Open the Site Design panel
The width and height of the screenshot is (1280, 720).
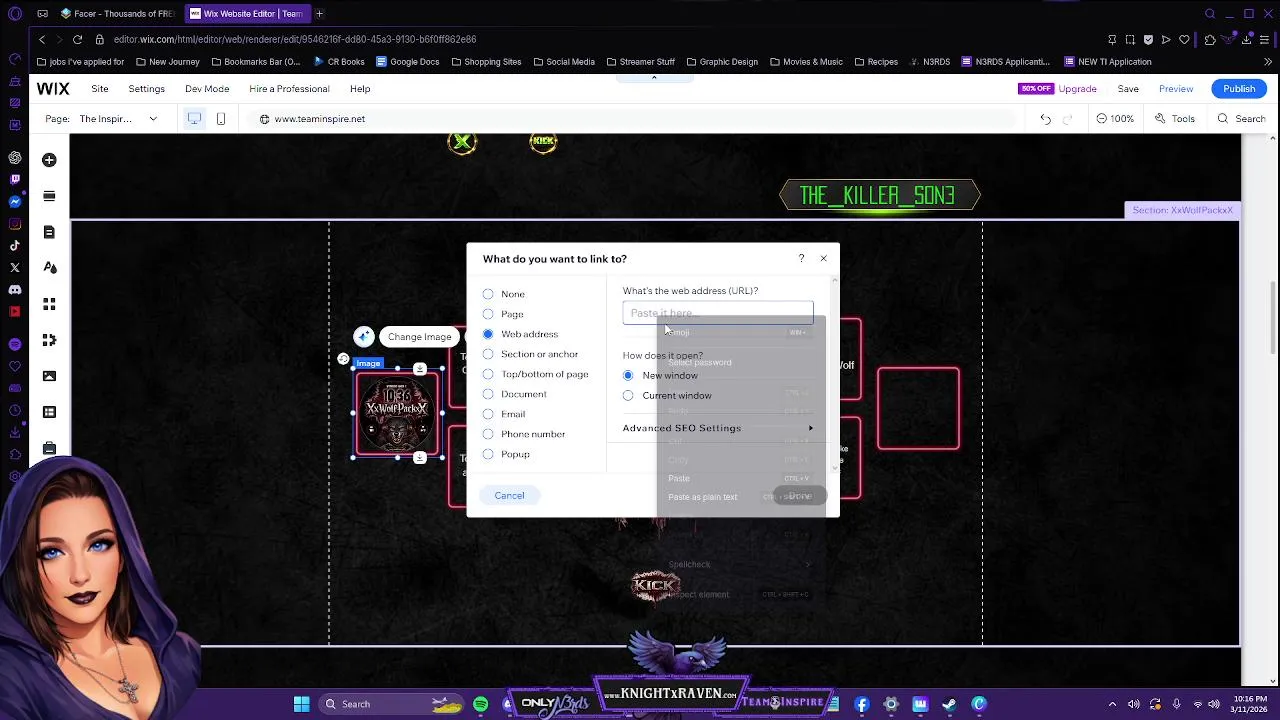(x=49, y=268)
